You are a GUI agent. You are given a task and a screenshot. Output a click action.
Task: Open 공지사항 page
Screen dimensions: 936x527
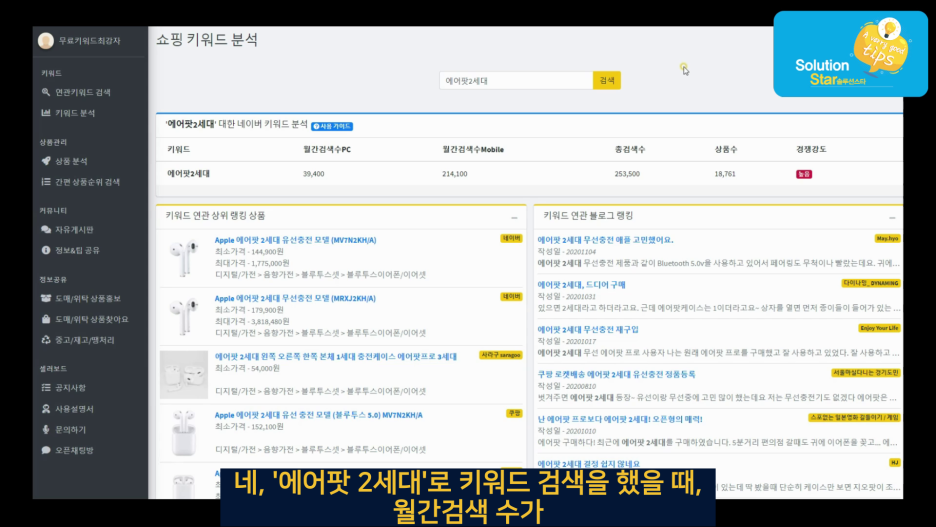70,388
